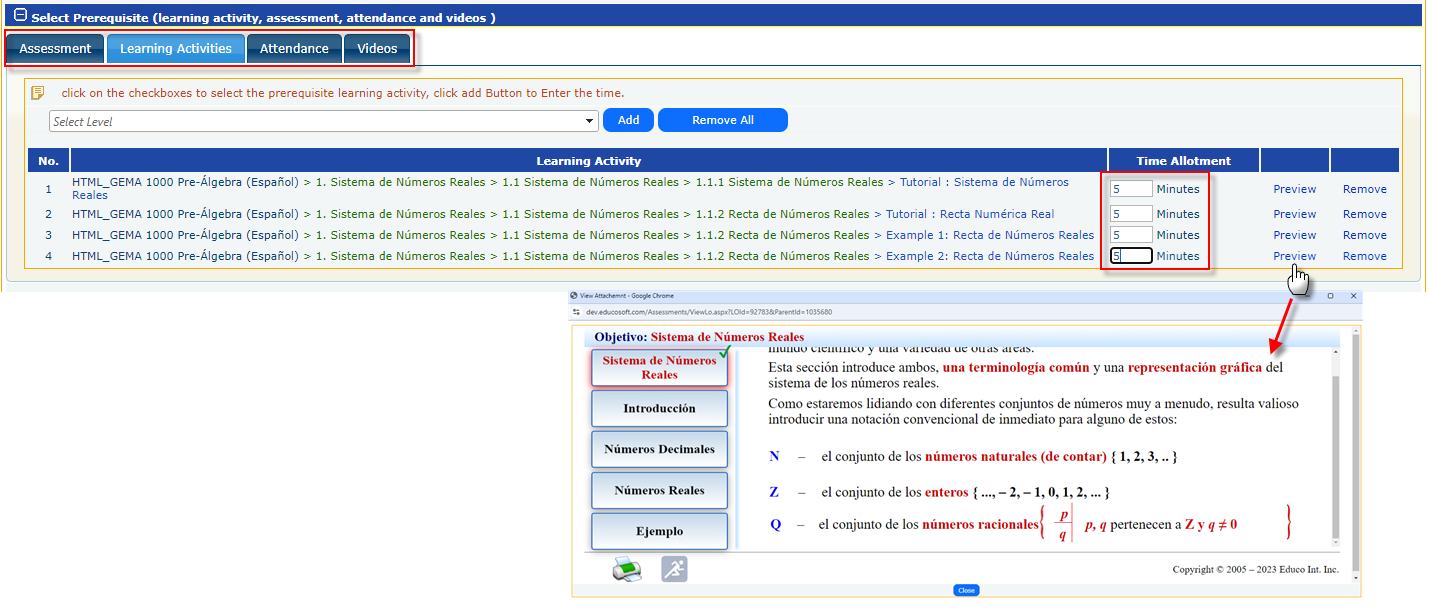This screenshot has height=613, width=1429.
Task: Open the Attendance tab
Action: [294, 48]
